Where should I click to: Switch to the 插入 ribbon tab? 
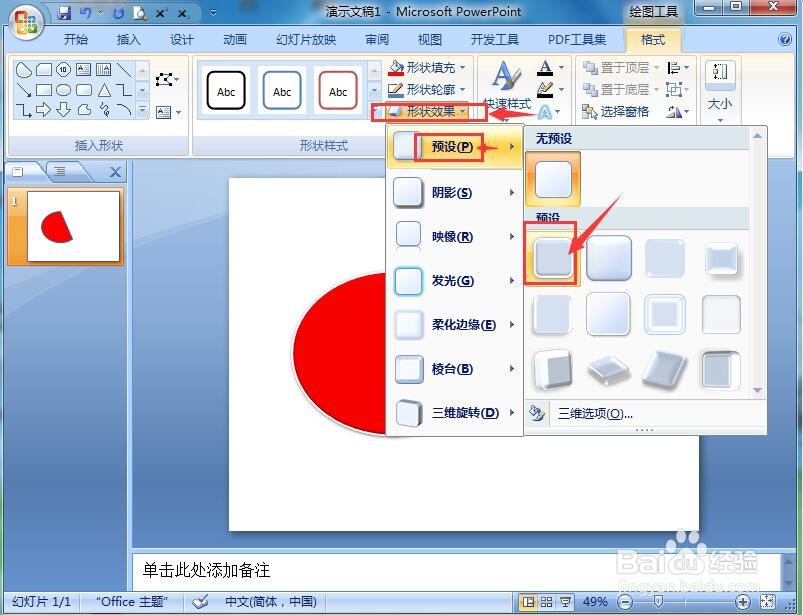130,40
